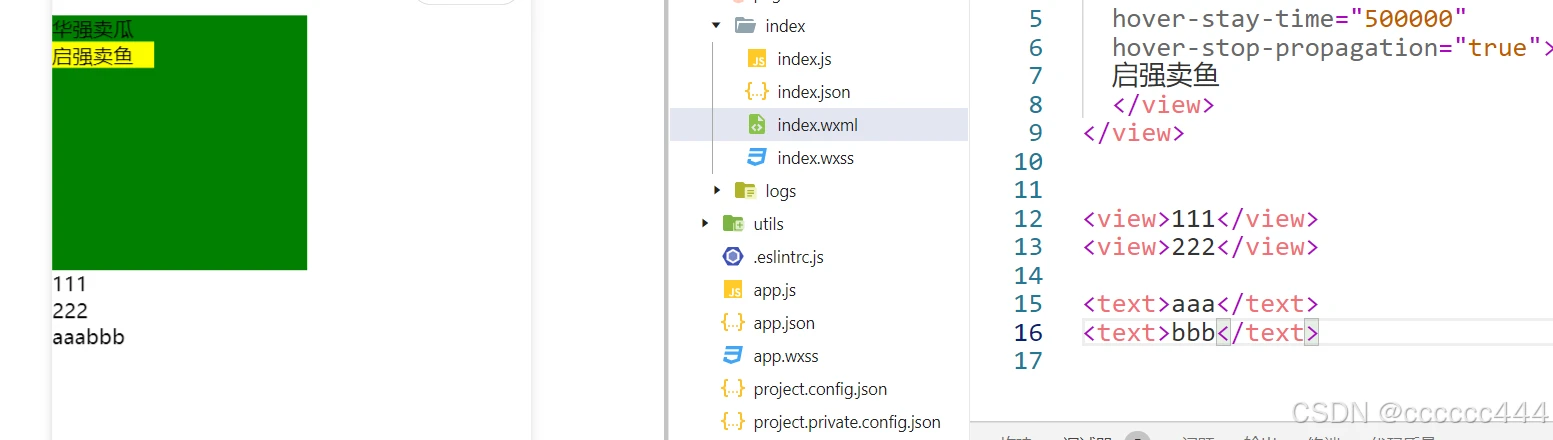Click the .eslintrc.js hexagon icon
This screenshot has height=440, width=1553.
(x=733, y=257)
